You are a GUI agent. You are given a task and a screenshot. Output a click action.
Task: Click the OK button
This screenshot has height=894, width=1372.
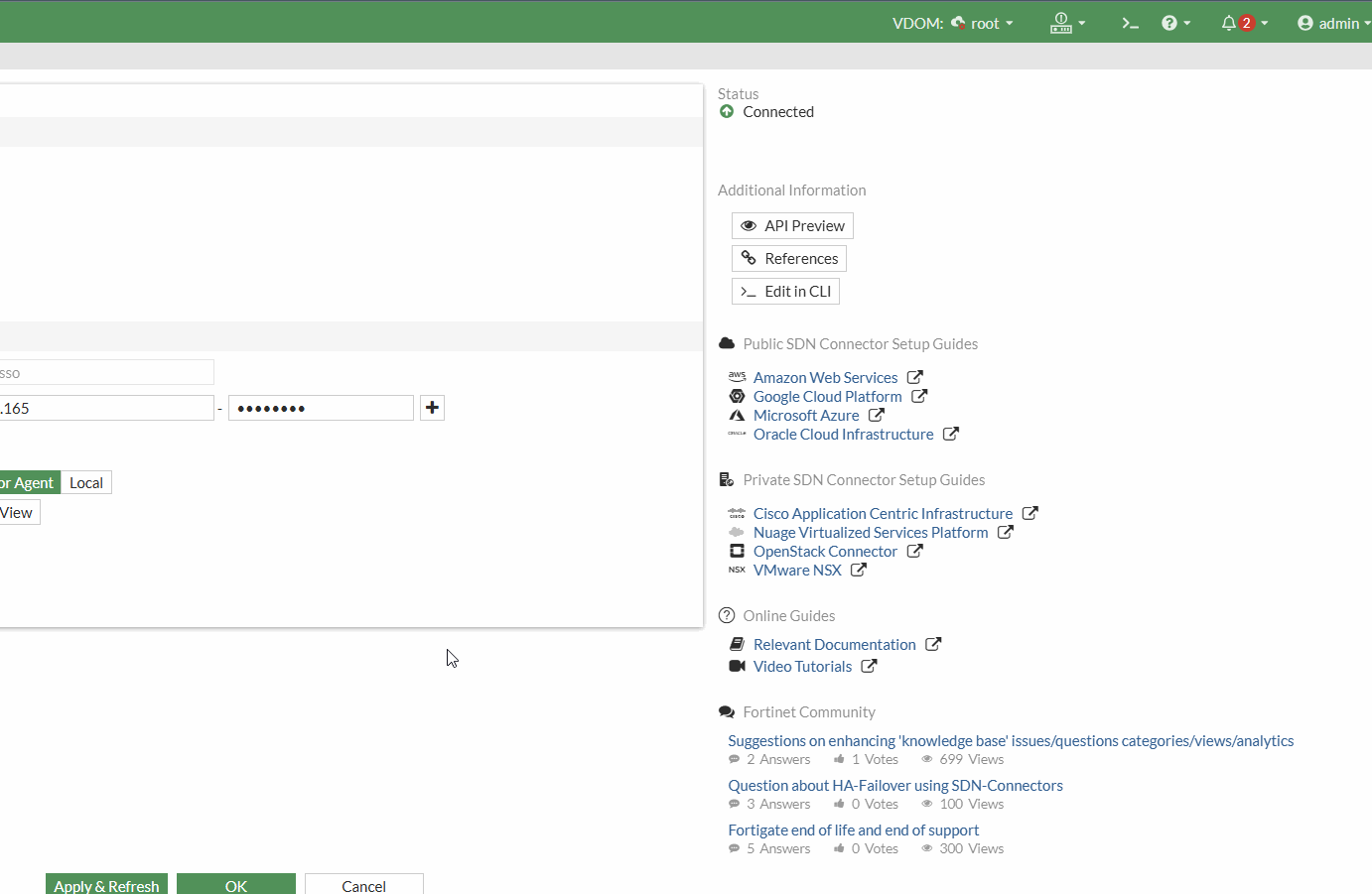click(x=236, y=885)
